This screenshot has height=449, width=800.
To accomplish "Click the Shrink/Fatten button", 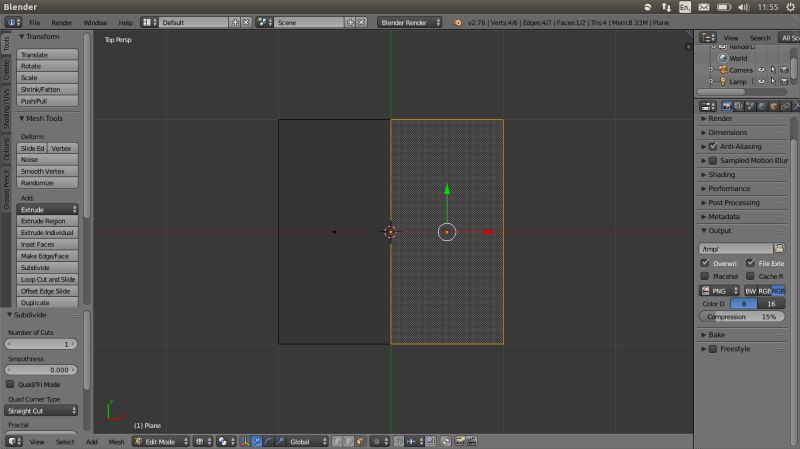I will click(x=47, y=89).
